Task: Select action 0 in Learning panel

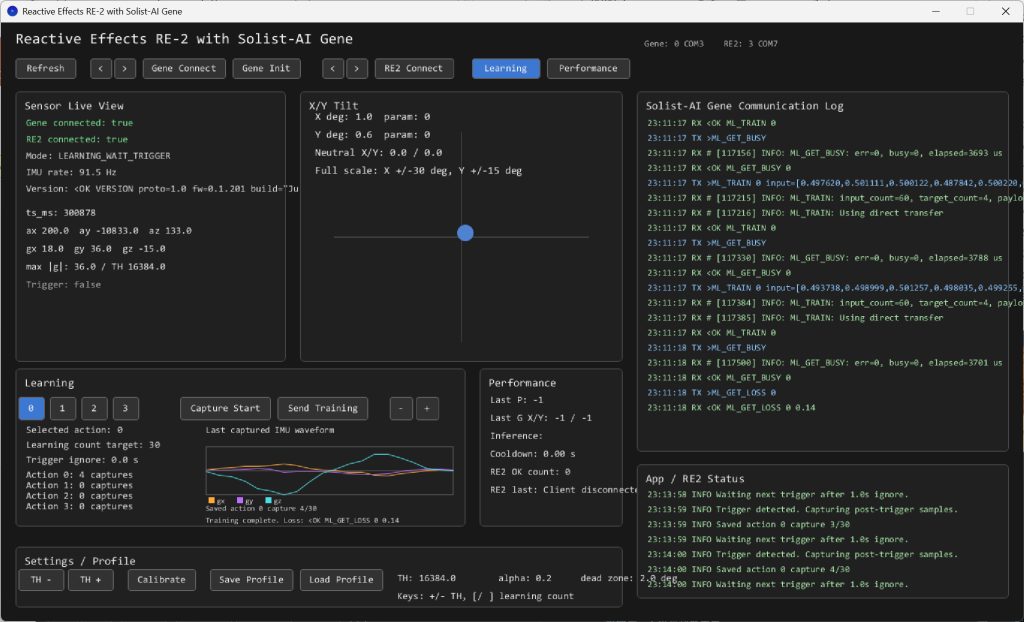Action: coord(31,408)
